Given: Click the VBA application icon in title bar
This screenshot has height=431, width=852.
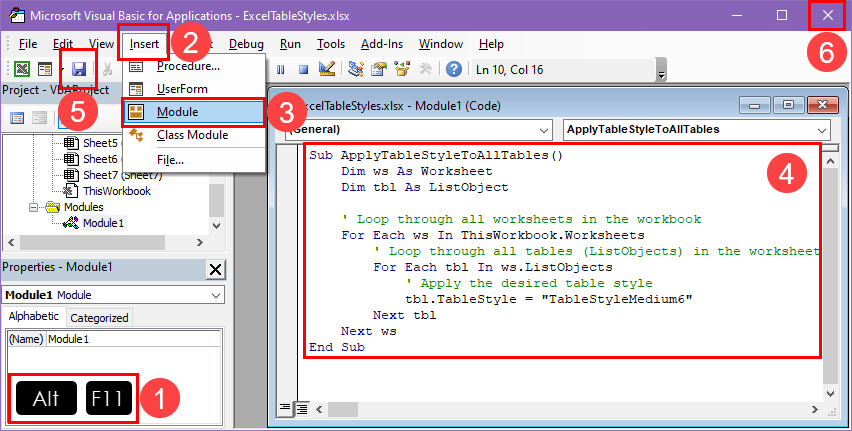Looking at the screenshot, I should click(x=17, y=15).
